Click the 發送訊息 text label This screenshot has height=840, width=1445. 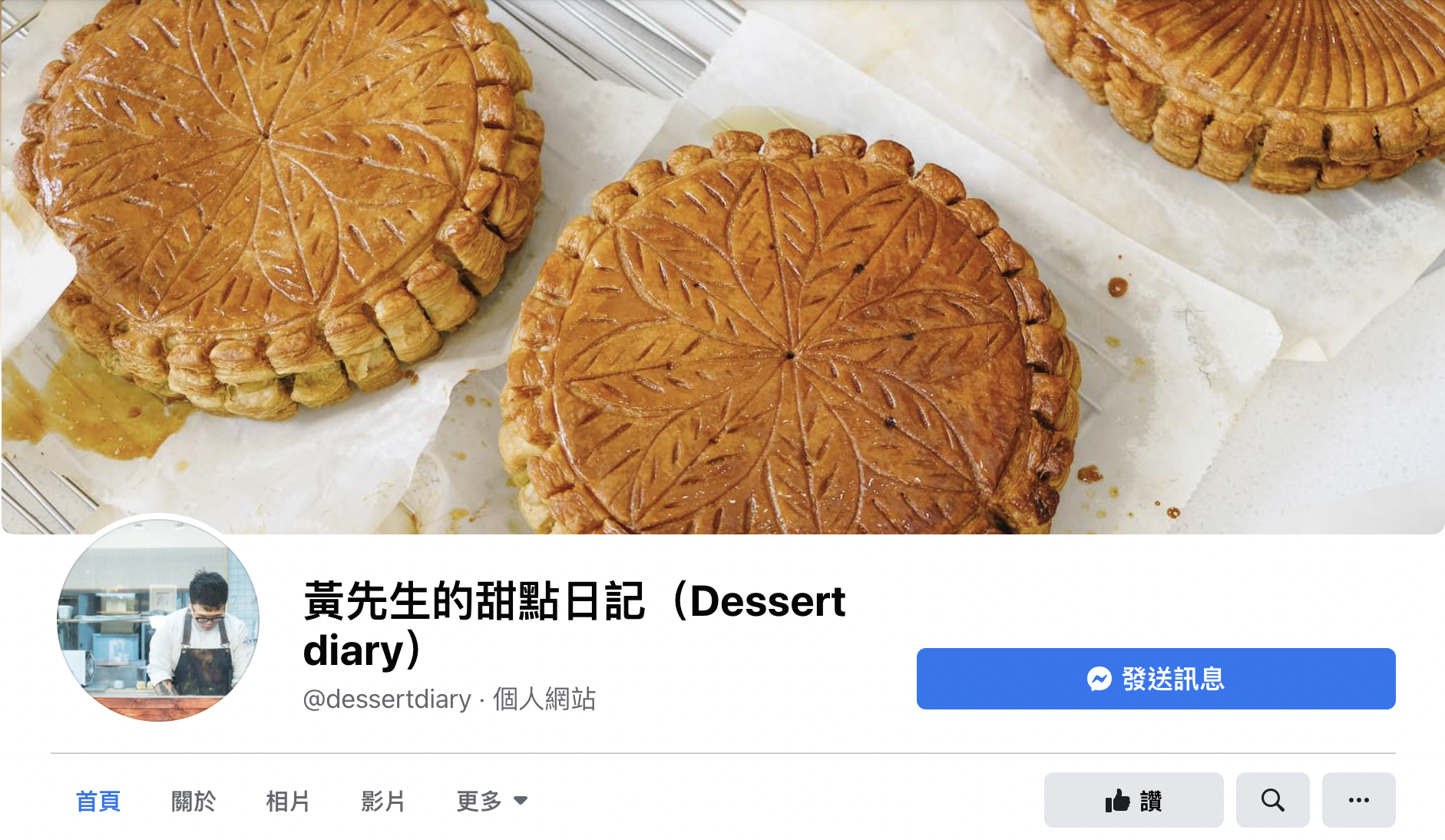(1173, 679)
